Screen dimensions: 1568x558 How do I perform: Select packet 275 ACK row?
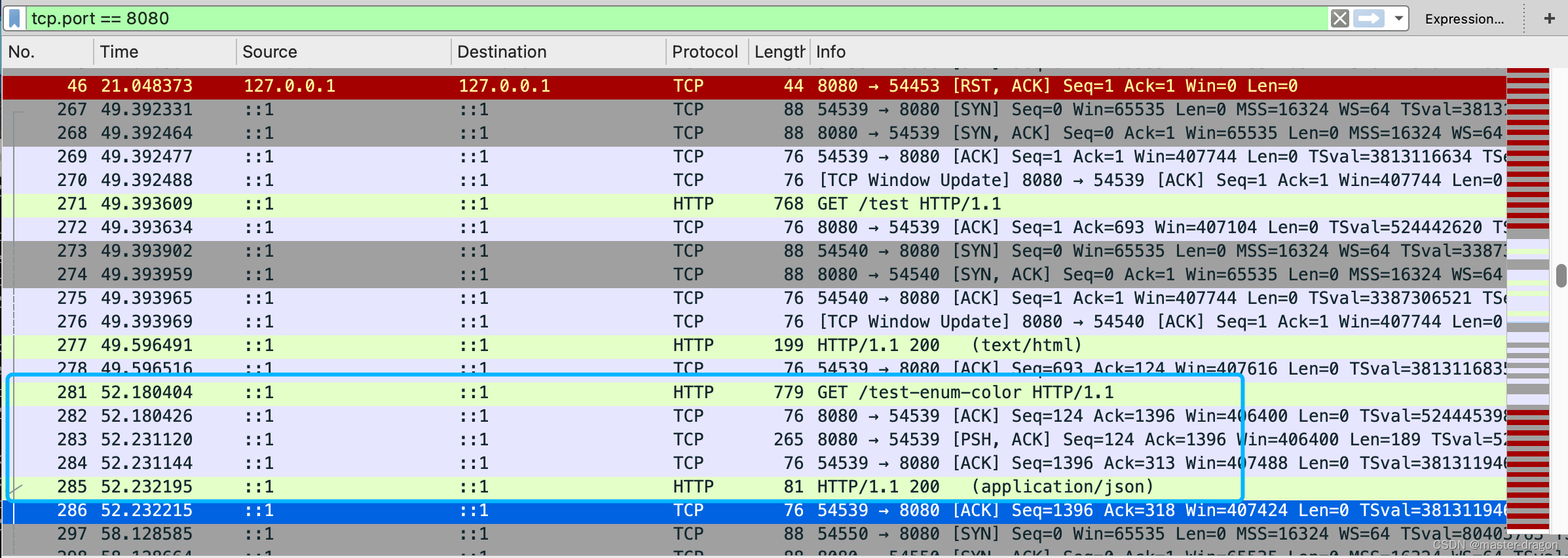point(755,299)
